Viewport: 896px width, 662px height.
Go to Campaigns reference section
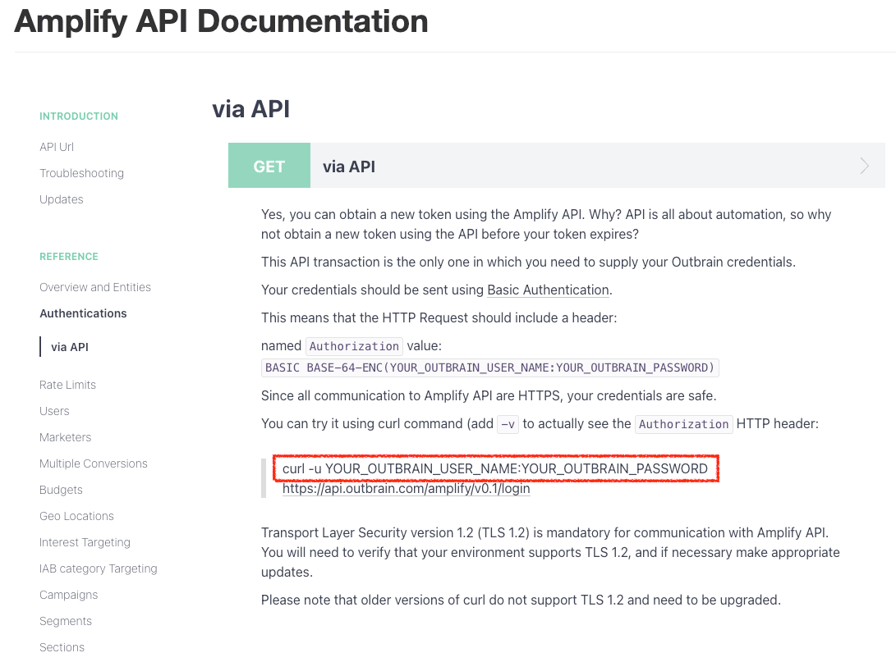pos(68,595)
